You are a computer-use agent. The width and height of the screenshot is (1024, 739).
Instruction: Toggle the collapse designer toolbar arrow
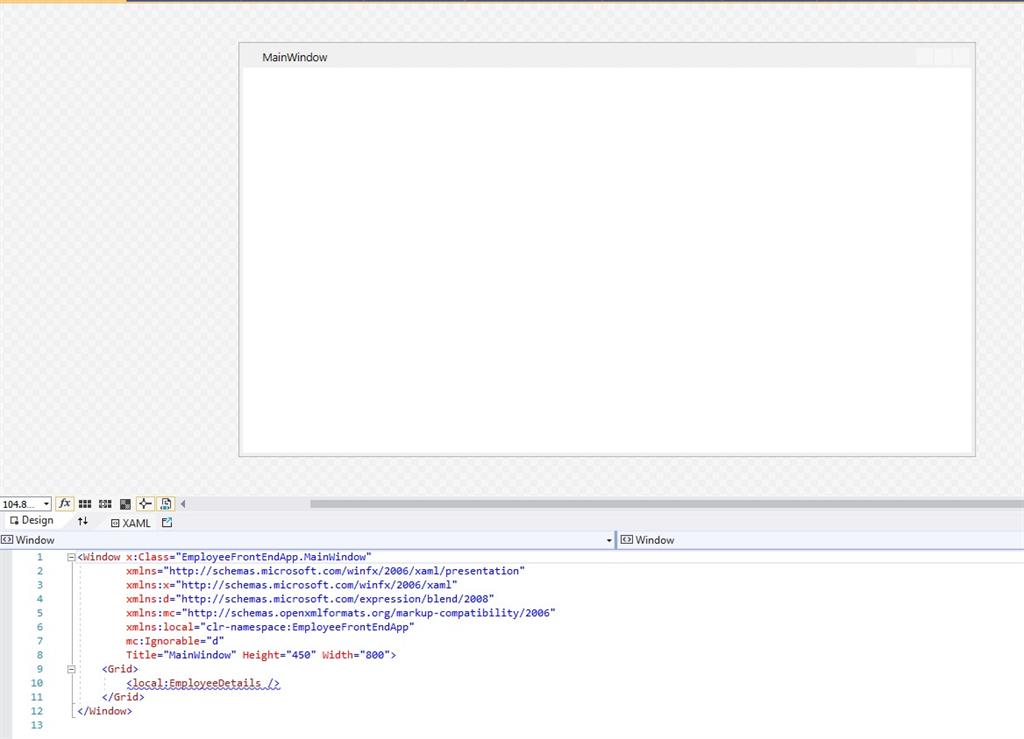coord(182,503)
